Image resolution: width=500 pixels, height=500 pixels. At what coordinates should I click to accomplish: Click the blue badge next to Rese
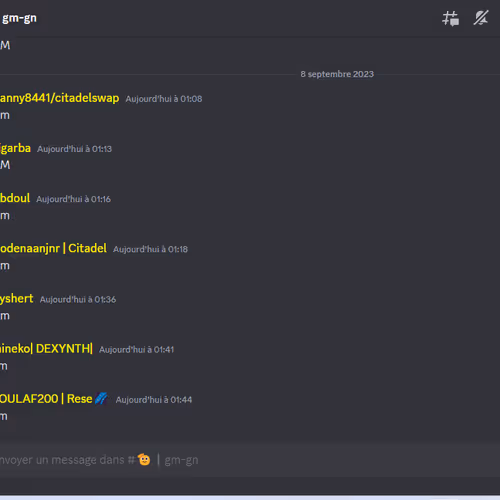coord(101,398)
